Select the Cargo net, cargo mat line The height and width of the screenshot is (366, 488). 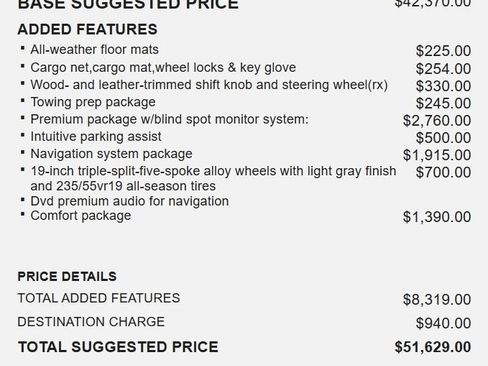pos(163,68)
